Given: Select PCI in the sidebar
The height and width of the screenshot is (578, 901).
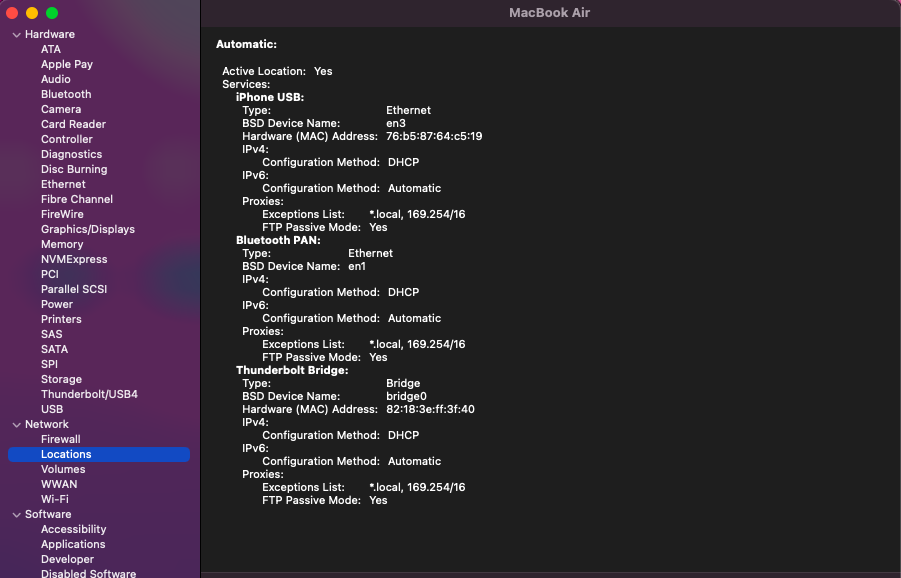Looking at the screenshot, I should 50,274.
